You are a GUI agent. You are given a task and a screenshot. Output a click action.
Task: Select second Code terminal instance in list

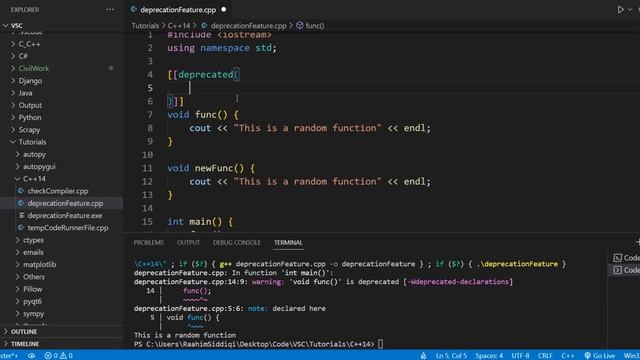tap(626, 270)
